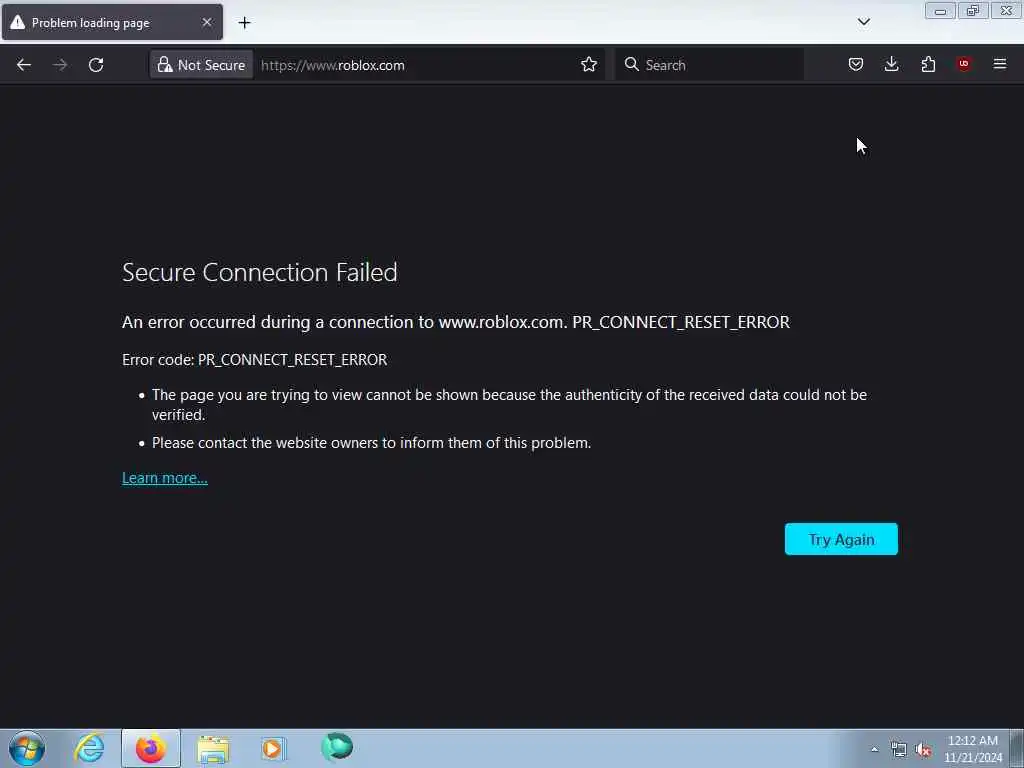Open the taskbar clock and date
1024x768 pixels.
[973, 749]
